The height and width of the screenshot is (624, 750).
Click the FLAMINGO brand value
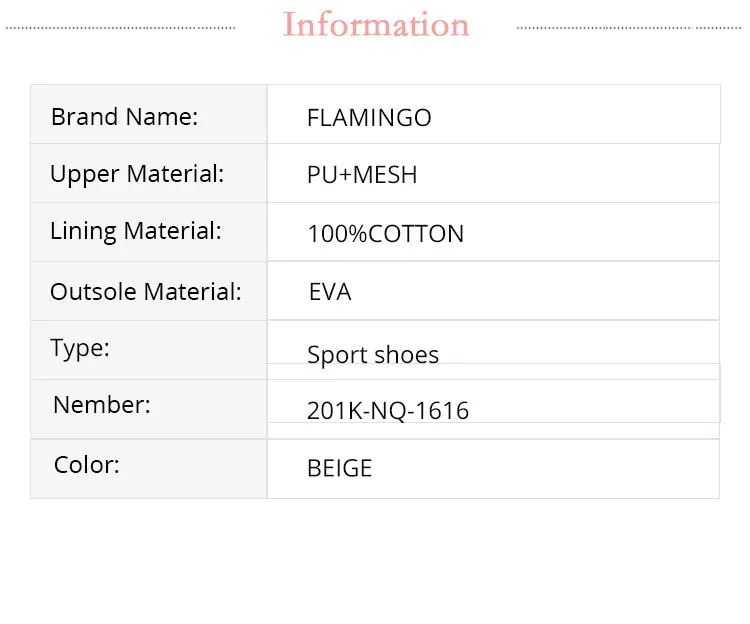(369, 118)
